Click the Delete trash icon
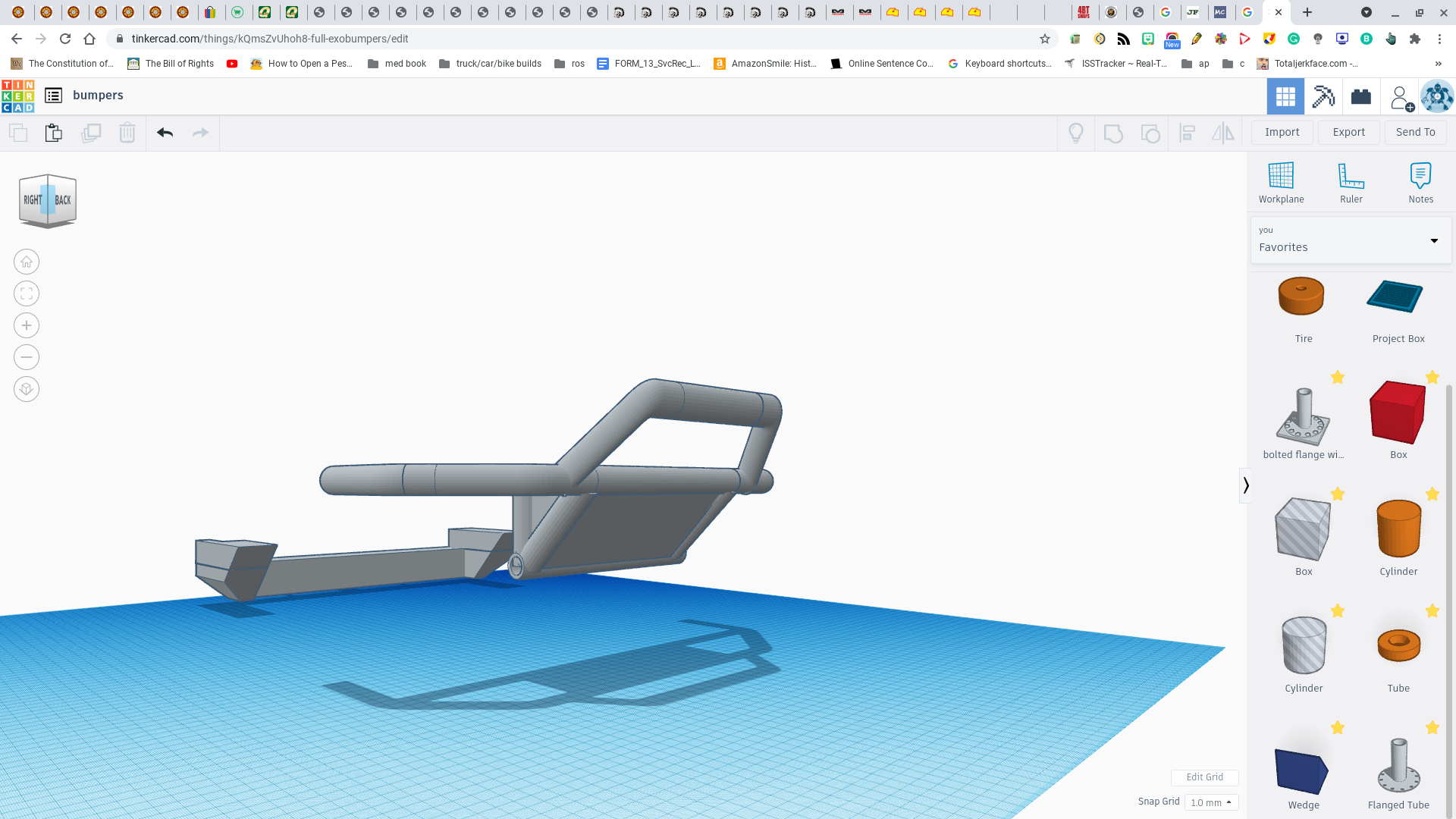 [127, 133]
